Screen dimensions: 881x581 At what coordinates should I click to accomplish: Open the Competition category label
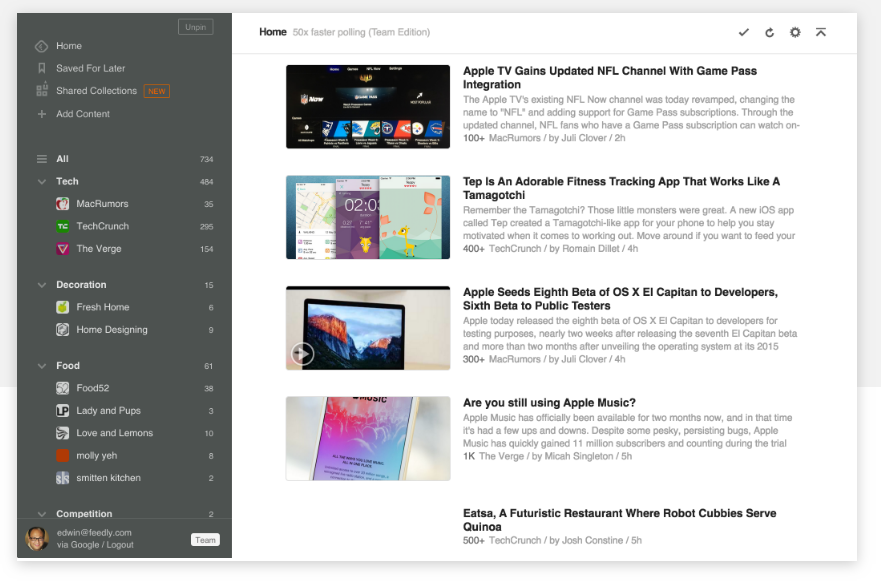pos(84,514)
